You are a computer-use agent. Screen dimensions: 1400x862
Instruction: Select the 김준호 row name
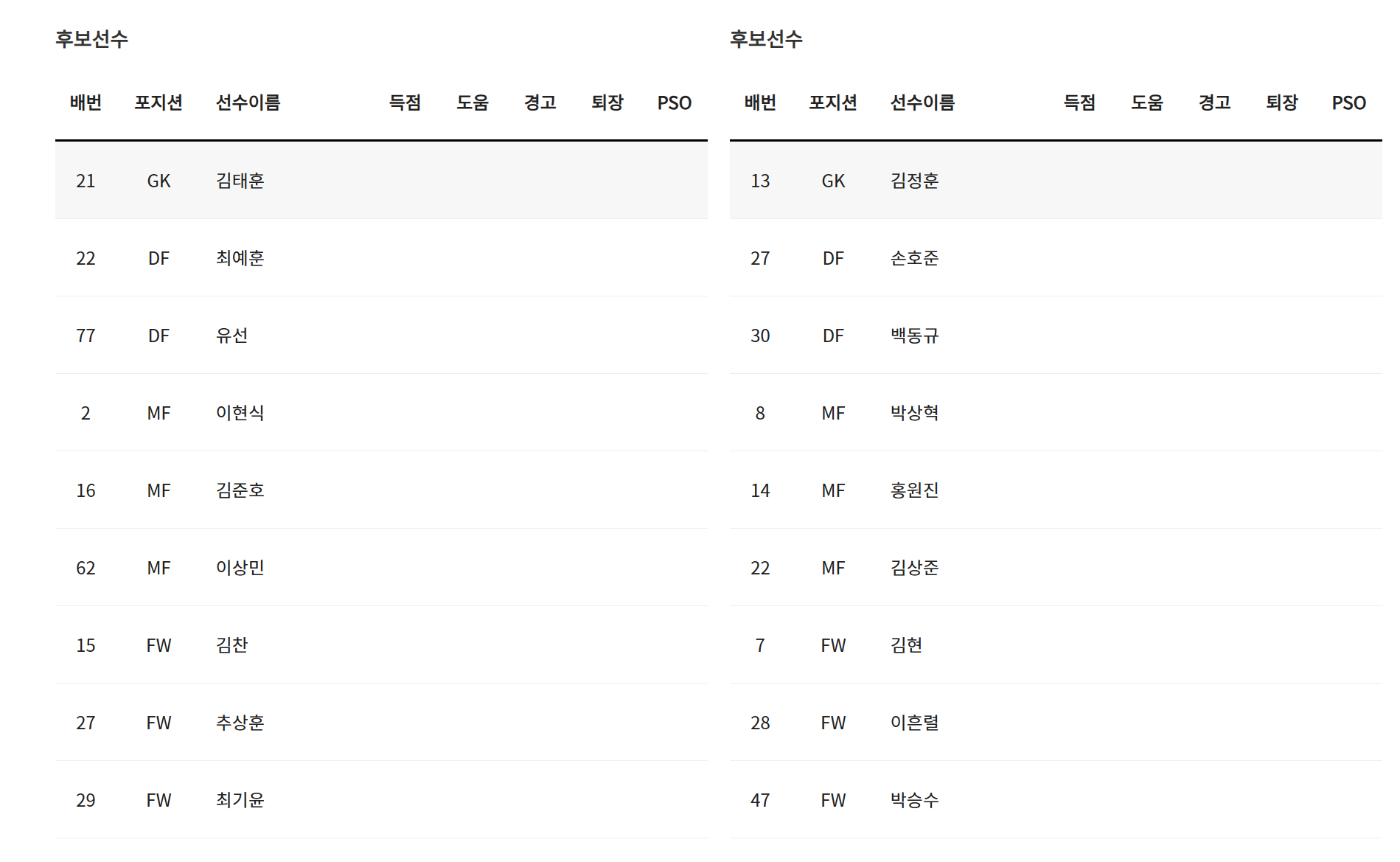tap(240, 490)
